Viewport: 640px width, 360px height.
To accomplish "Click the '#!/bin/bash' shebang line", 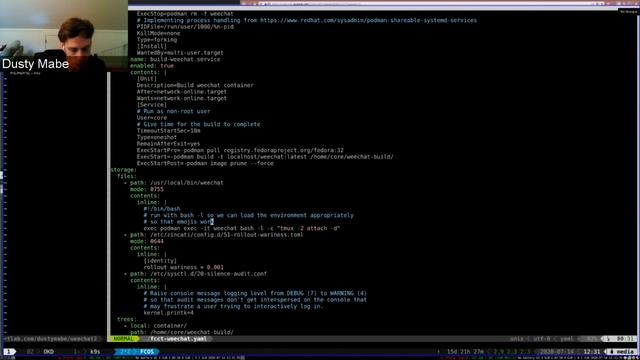I will pos(162,209).
